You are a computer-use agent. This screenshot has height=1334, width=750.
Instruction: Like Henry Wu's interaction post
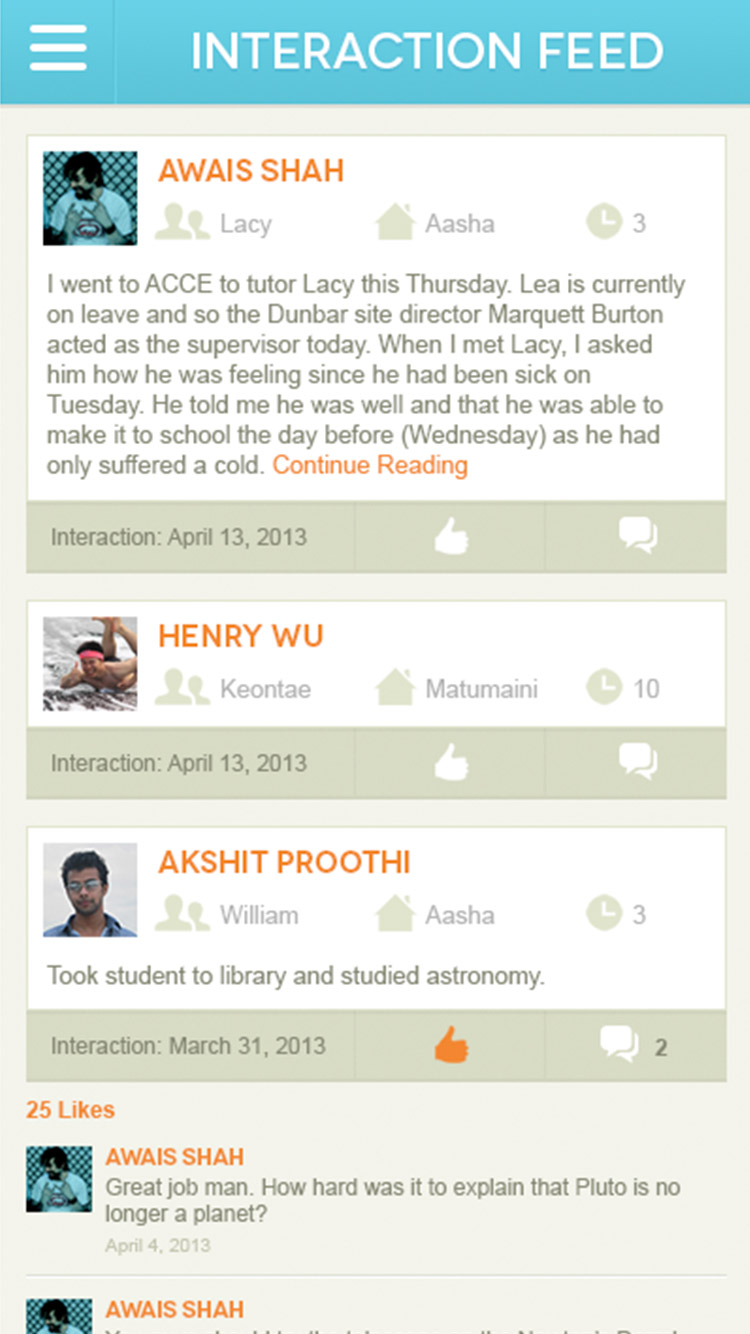pos(451,763)
